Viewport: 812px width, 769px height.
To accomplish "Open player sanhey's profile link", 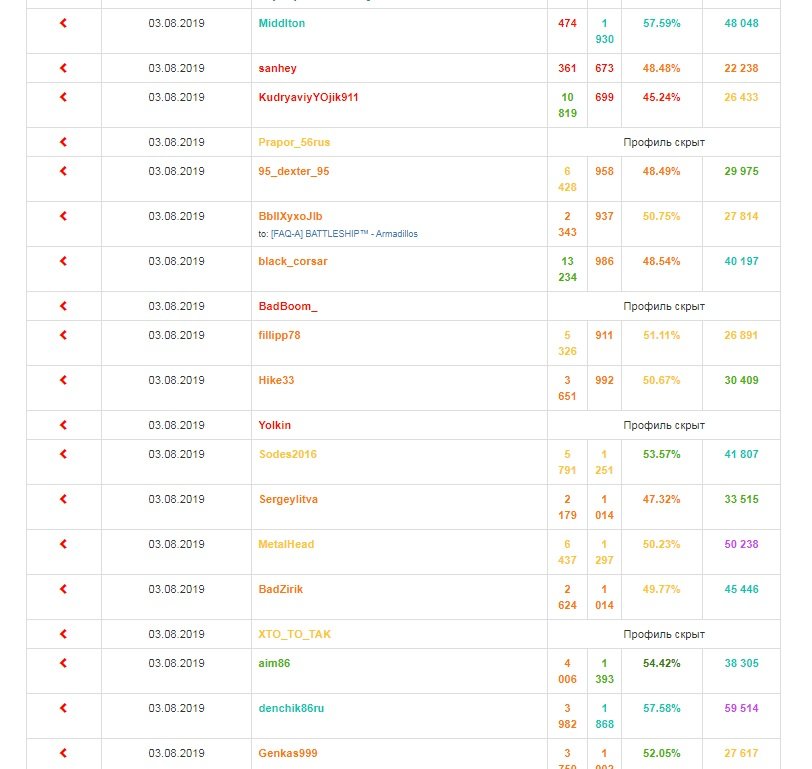I will point(278,68).
